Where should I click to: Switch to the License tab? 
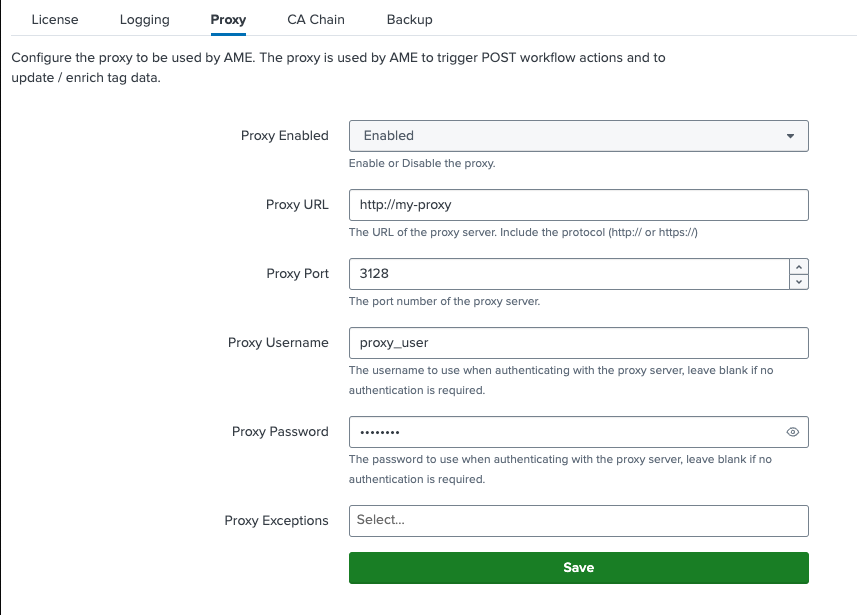pos(55,19)
